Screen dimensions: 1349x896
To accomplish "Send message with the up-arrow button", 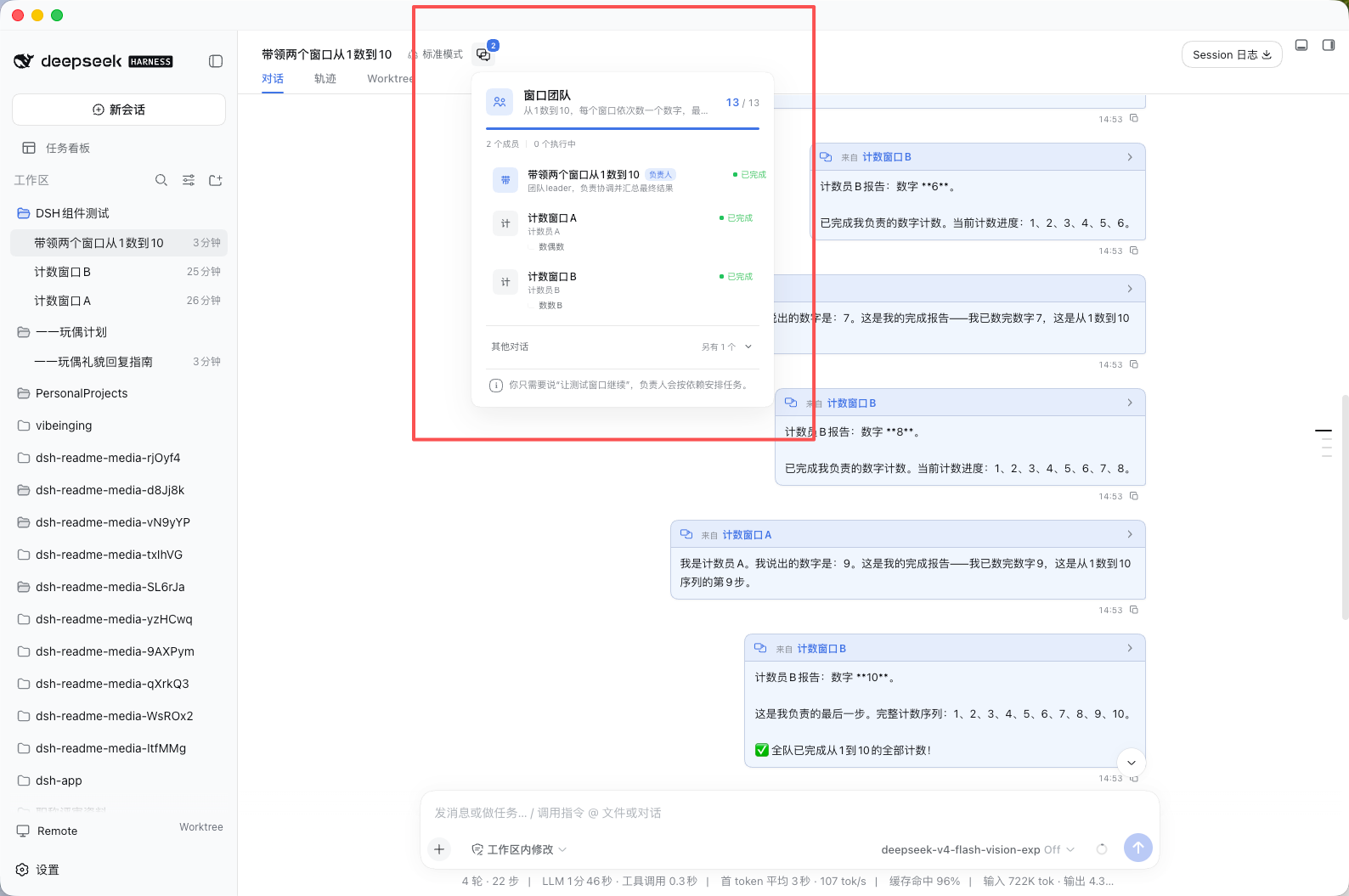I will click(x=1138, y=848).
